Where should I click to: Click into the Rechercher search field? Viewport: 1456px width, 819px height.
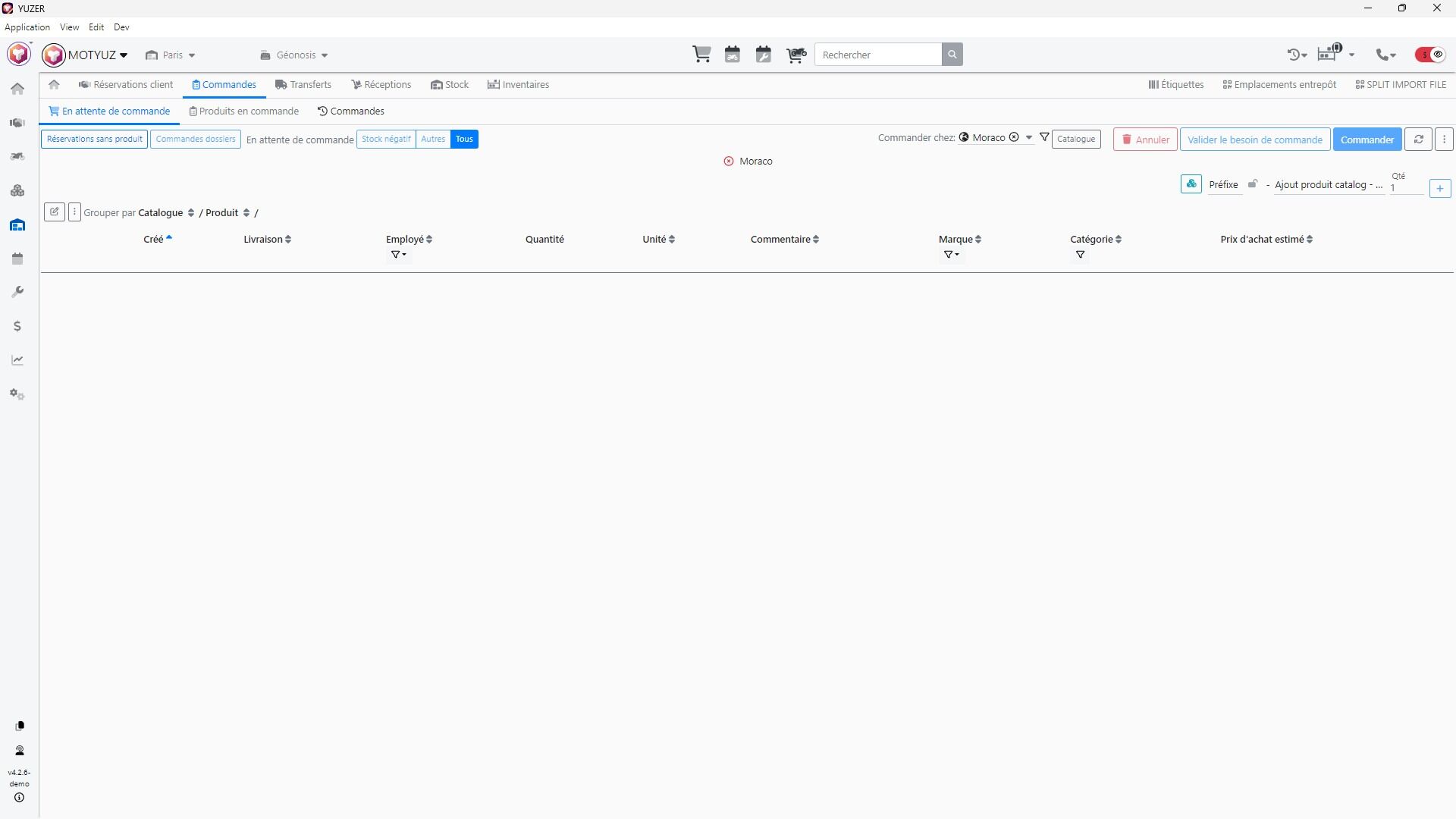pos(878,55)
